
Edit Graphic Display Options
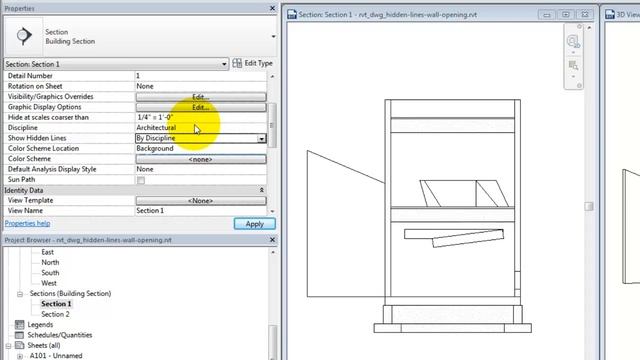201,107
